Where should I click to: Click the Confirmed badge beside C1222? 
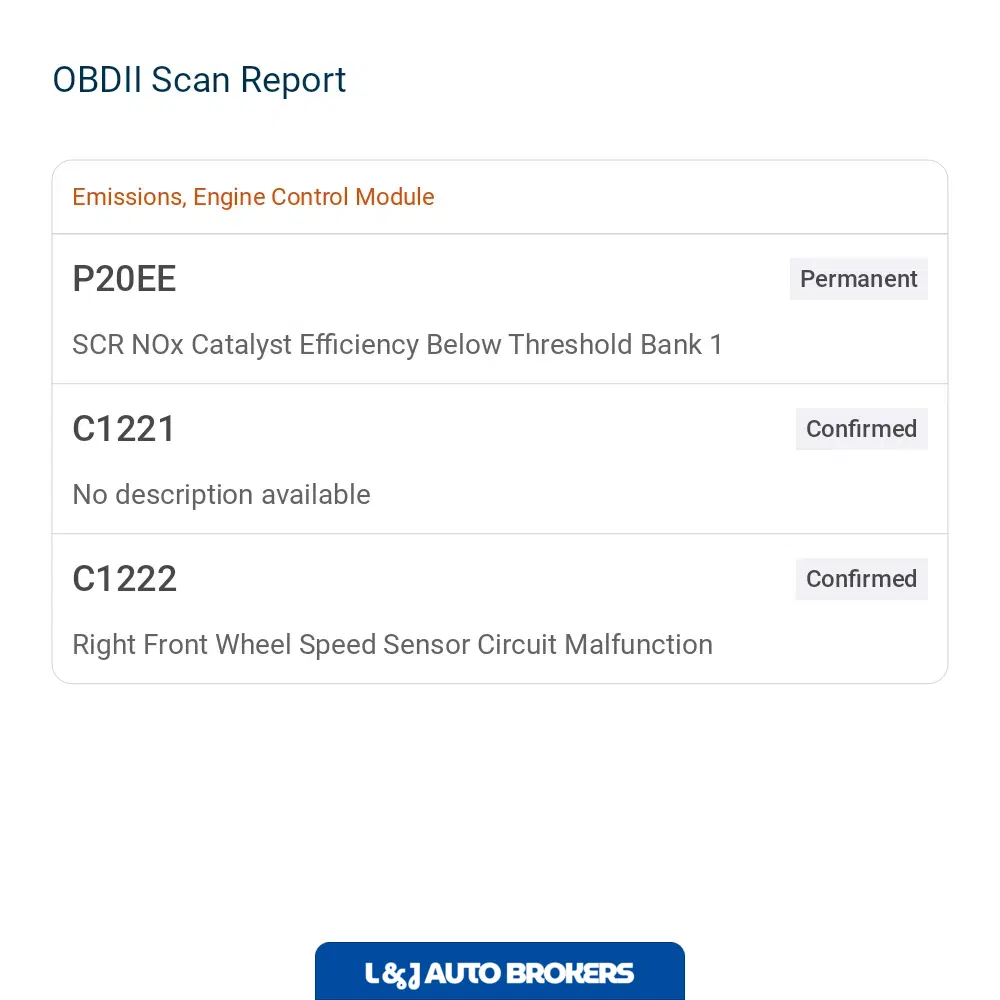pos(862,579)
